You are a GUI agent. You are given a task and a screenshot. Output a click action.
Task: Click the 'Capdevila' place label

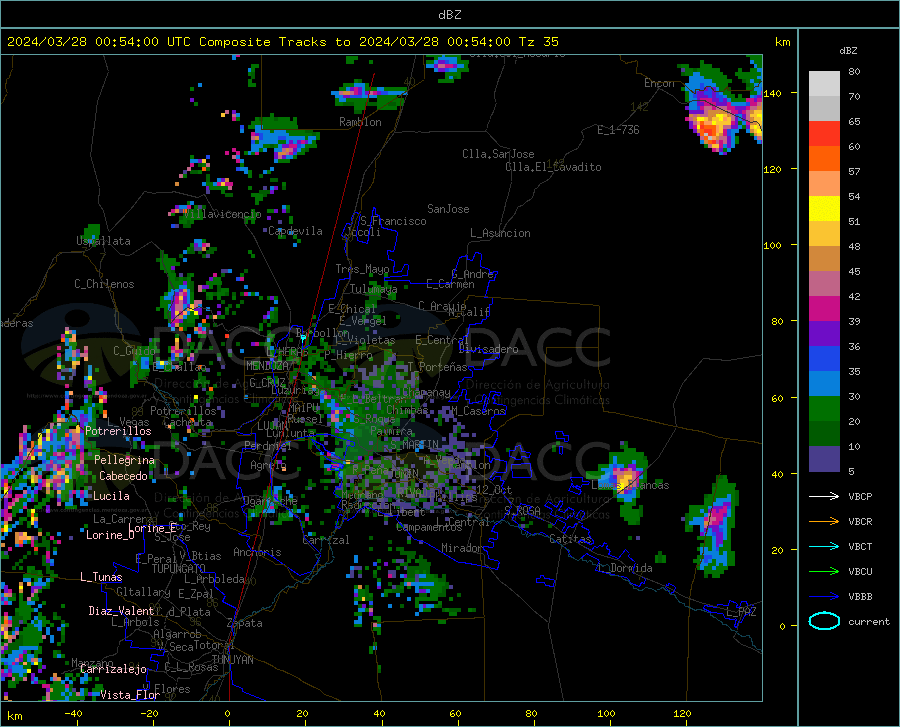click(x=296, y=231)
